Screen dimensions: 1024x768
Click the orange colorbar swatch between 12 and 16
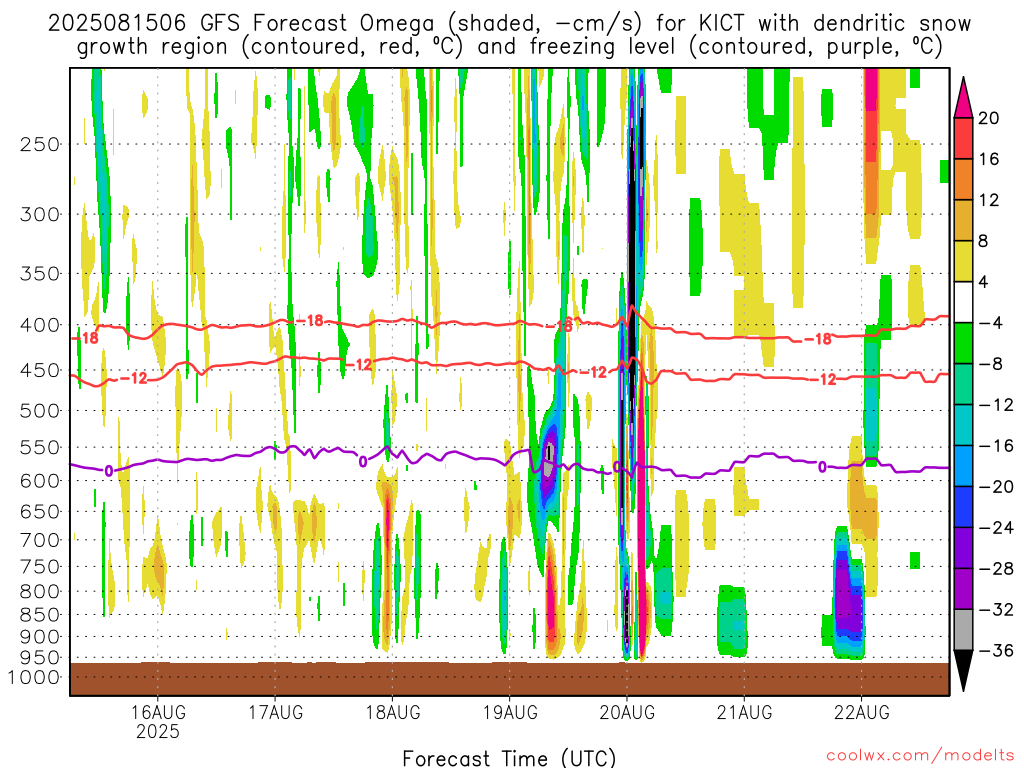(963, 180)
